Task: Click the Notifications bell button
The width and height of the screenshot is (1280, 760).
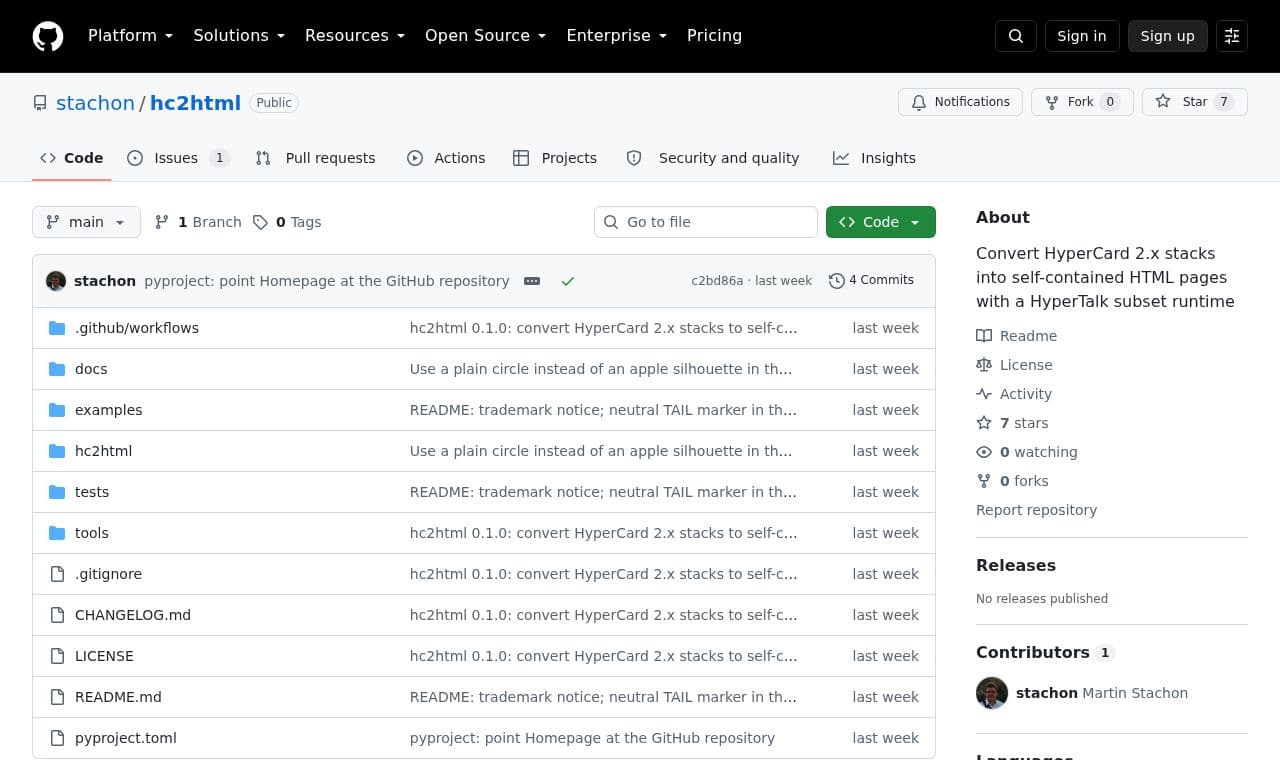Action: (x=960, y=102)
